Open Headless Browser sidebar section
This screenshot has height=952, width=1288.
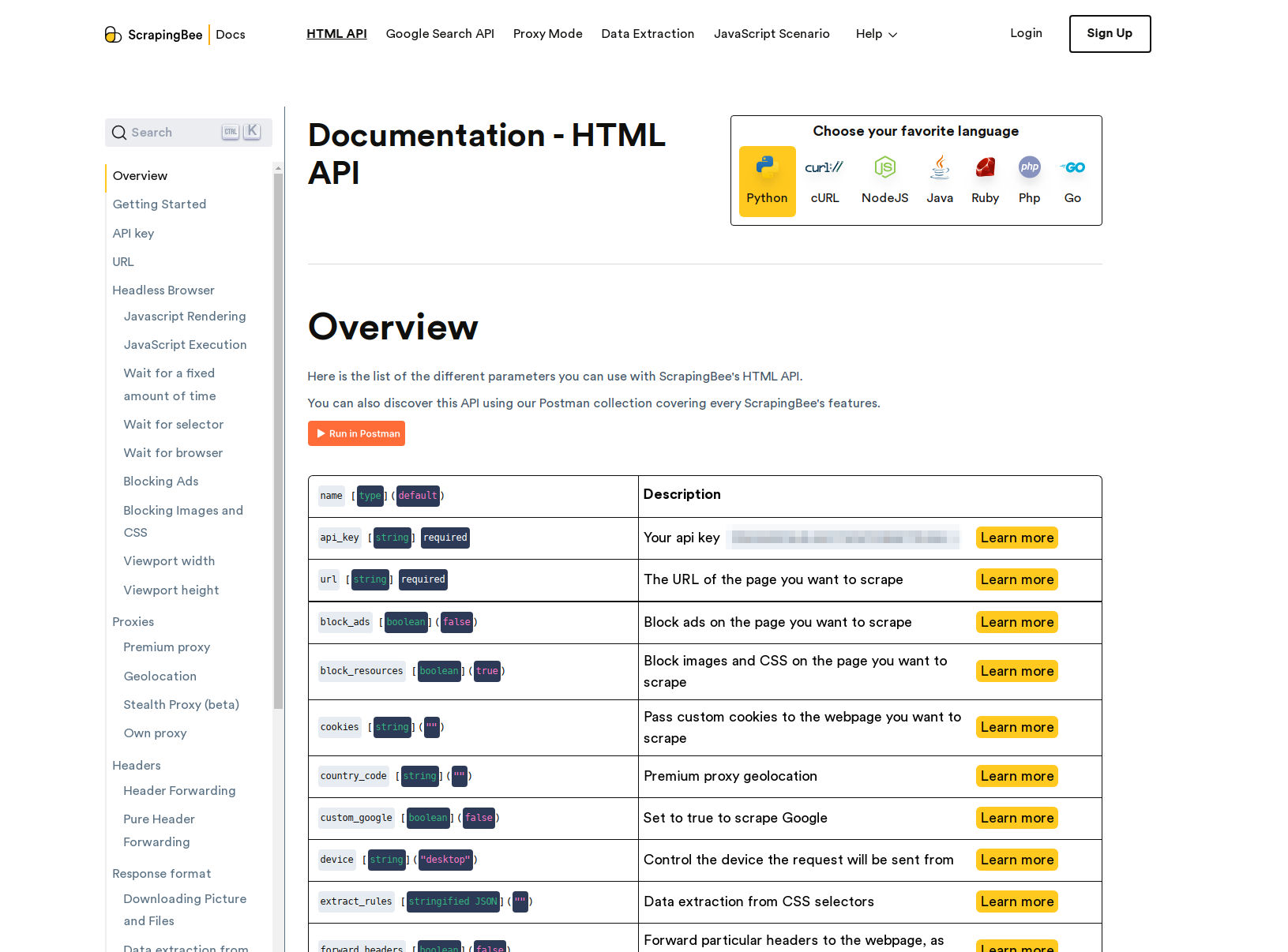(x=163, y=290)
